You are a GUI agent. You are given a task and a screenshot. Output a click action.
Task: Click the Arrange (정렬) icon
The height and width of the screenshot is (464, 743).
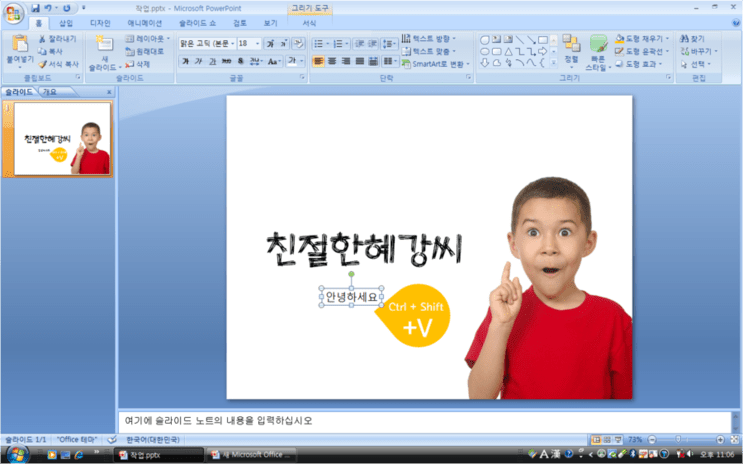point(571,44)
